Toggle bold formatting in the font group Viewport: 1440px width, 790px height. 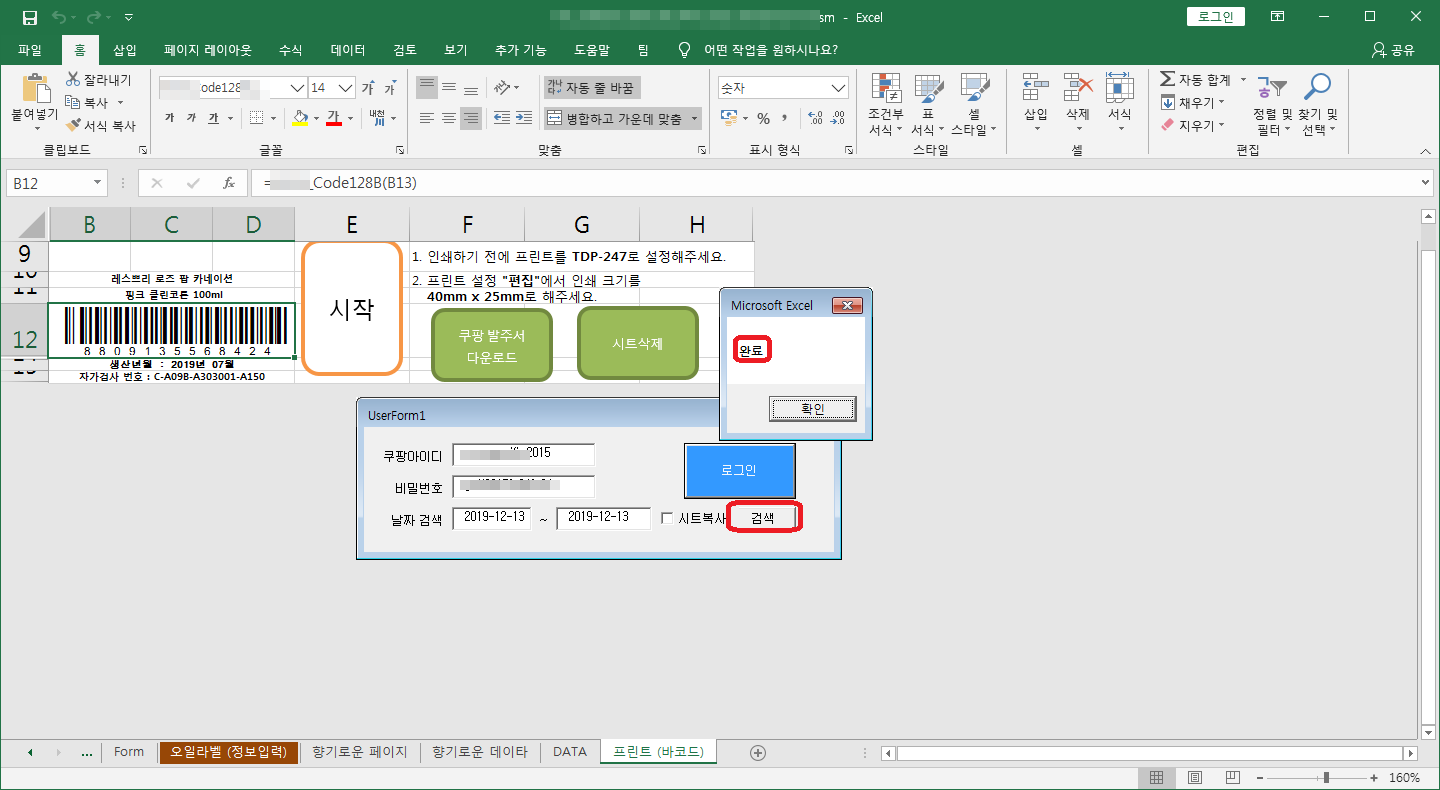click(x=168, y=118)
